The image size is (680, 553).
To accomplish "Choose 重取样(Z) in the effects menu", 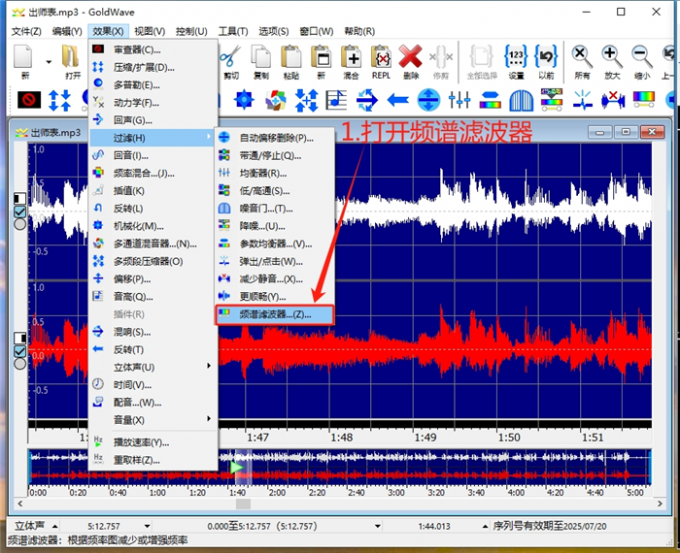I will pyautogui.click(x=153, y=460).
